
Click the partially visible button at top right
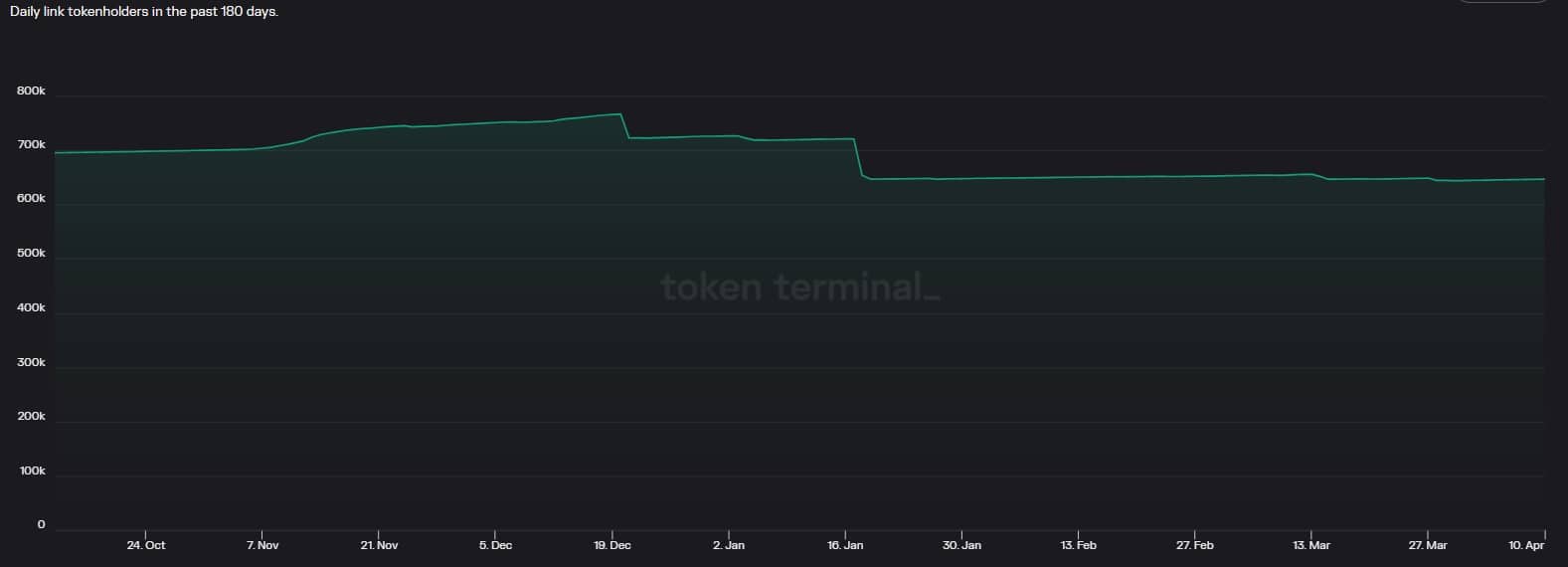pyautogui.click(x=1500, y=3)
